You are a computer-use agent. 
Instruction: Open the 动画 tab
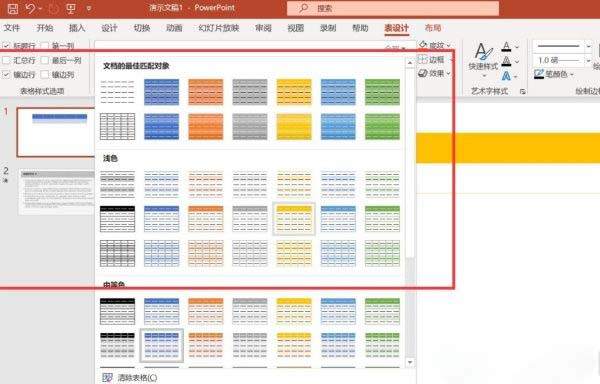tap(174, 28)
